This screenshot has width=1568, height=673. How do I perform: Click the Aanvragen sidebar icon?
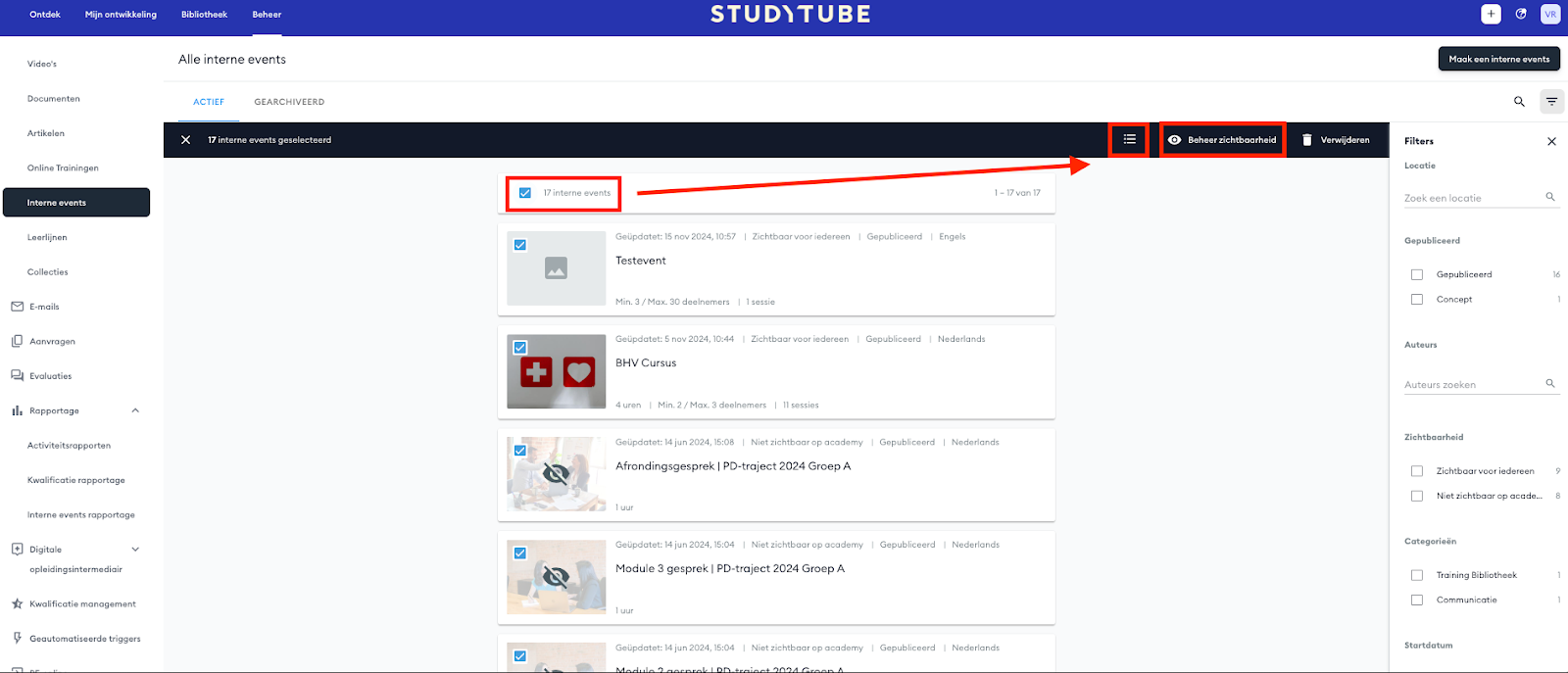pos(17,341)
